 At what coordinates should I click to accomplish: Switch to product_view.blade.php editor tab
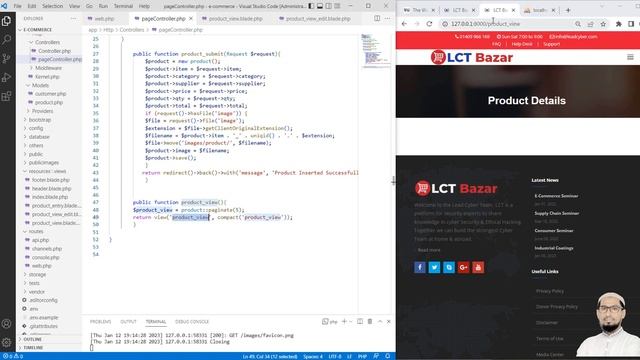pos(235,19)
